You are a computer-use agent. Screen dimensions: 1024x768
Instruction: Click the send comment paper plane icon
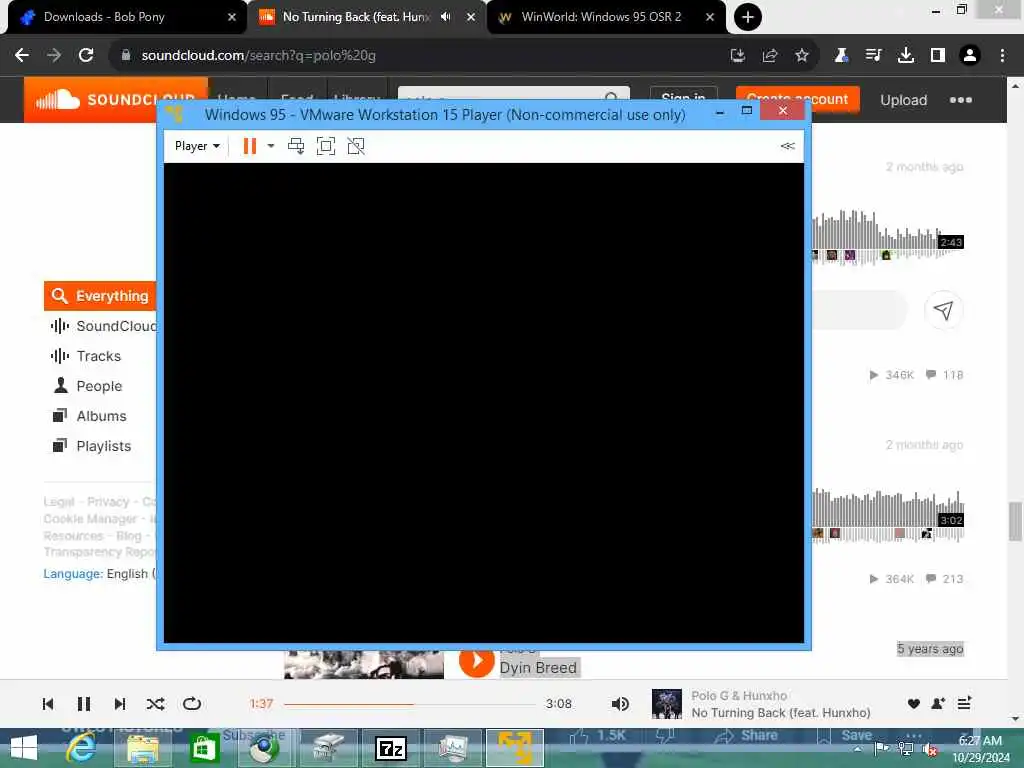(x=943, y=310)
